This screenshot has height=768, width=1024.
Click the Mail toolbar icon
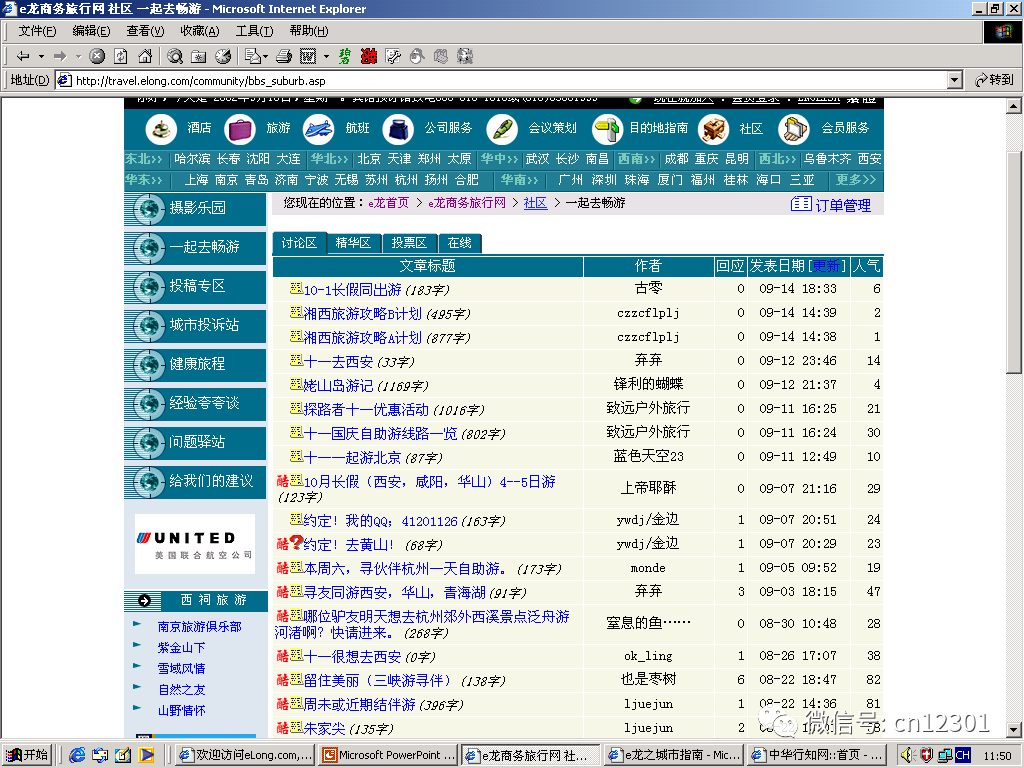click(252, 57)
